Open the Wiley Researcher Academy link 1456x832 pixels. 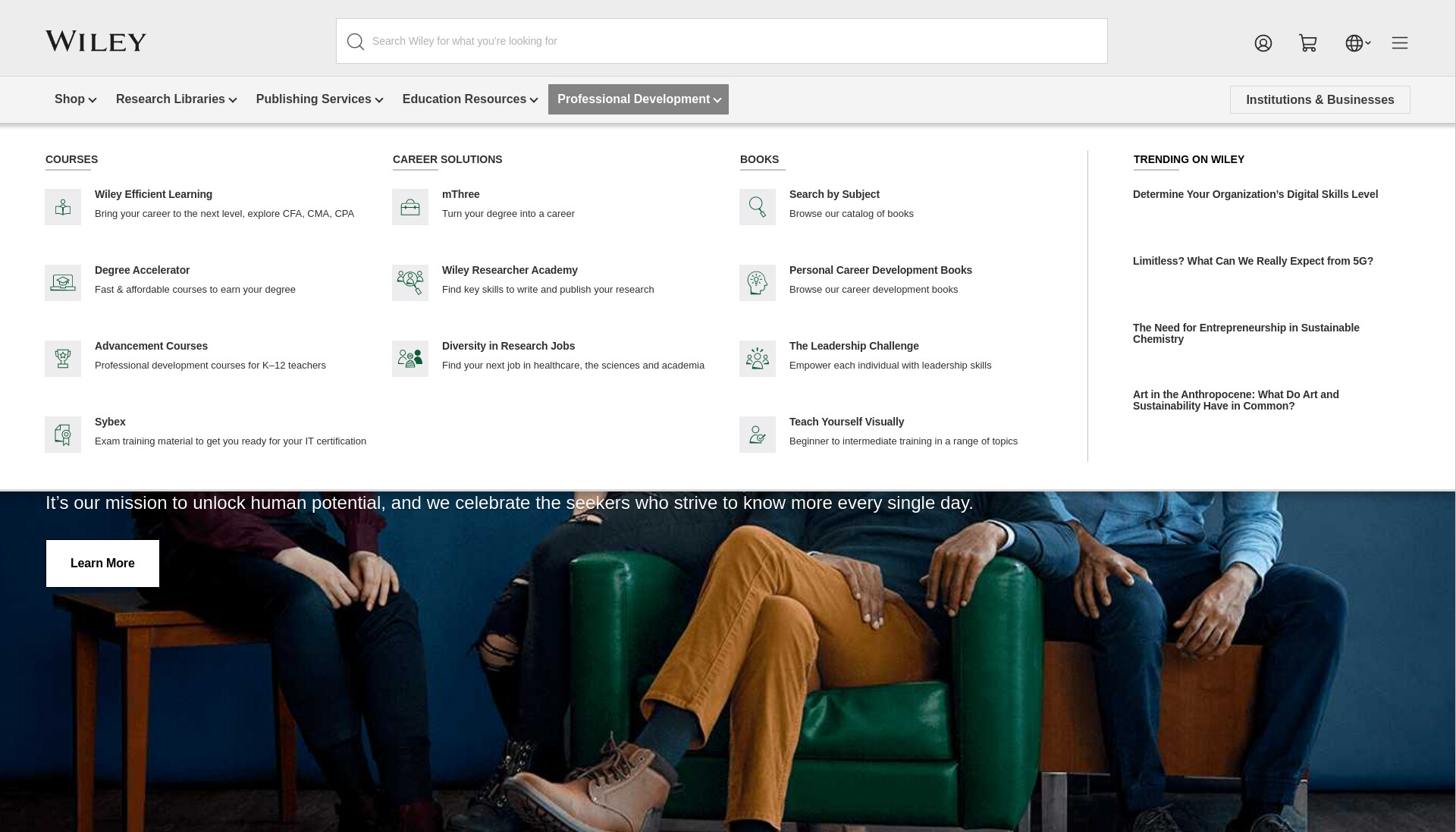[x=510, y=270]
